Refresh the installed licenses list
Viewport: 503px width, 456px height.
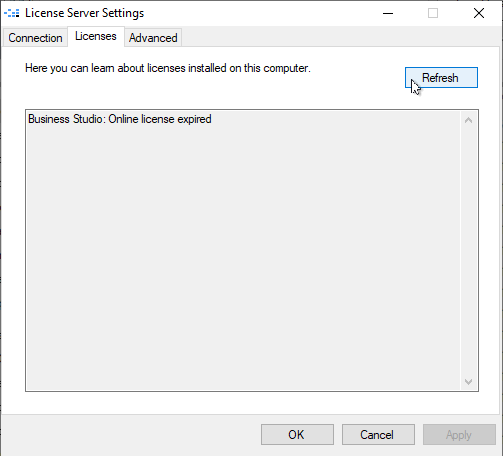click(x=441, y=78)
